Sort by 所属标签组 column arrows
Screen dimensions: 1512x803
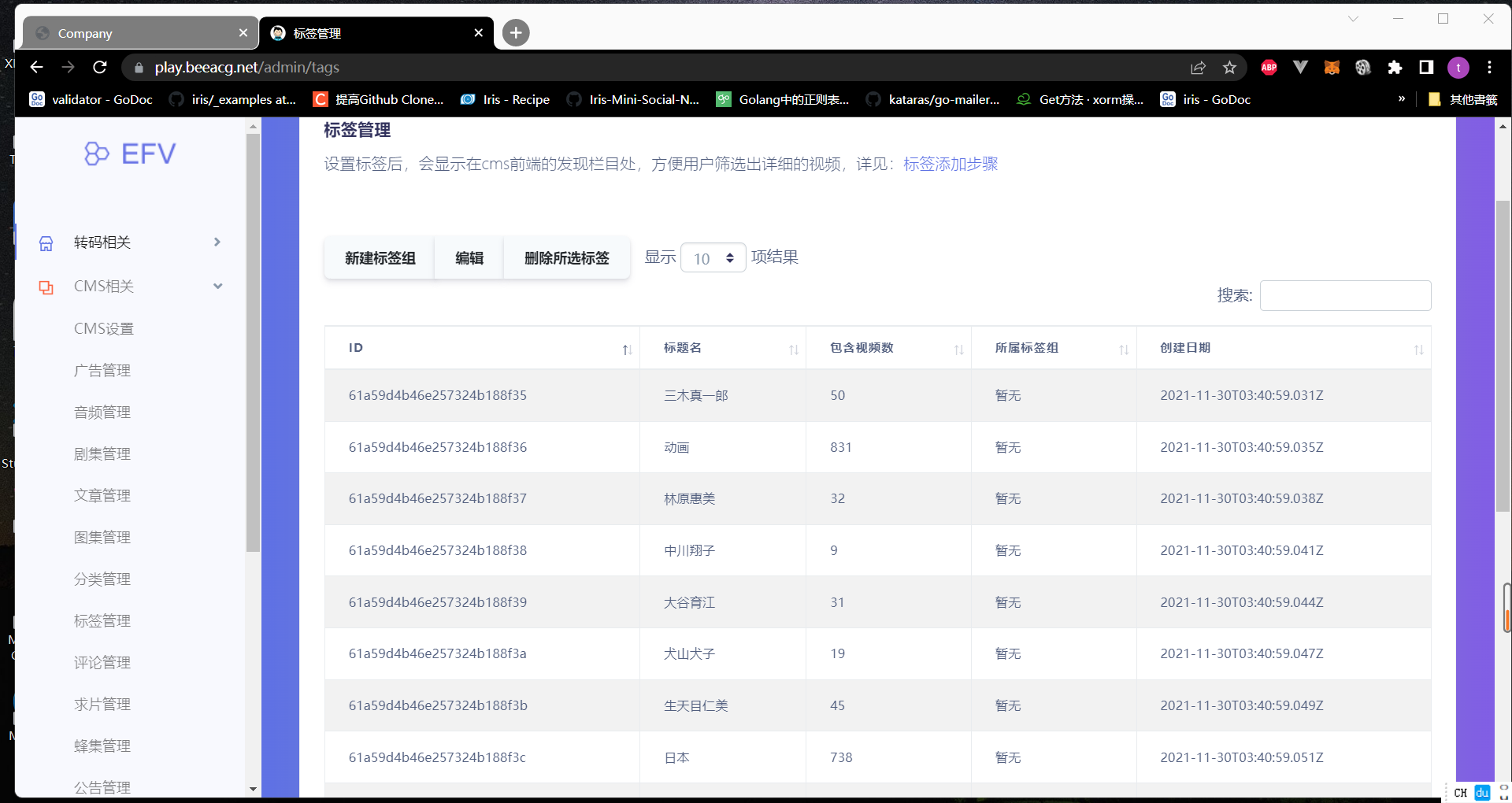1125,350
